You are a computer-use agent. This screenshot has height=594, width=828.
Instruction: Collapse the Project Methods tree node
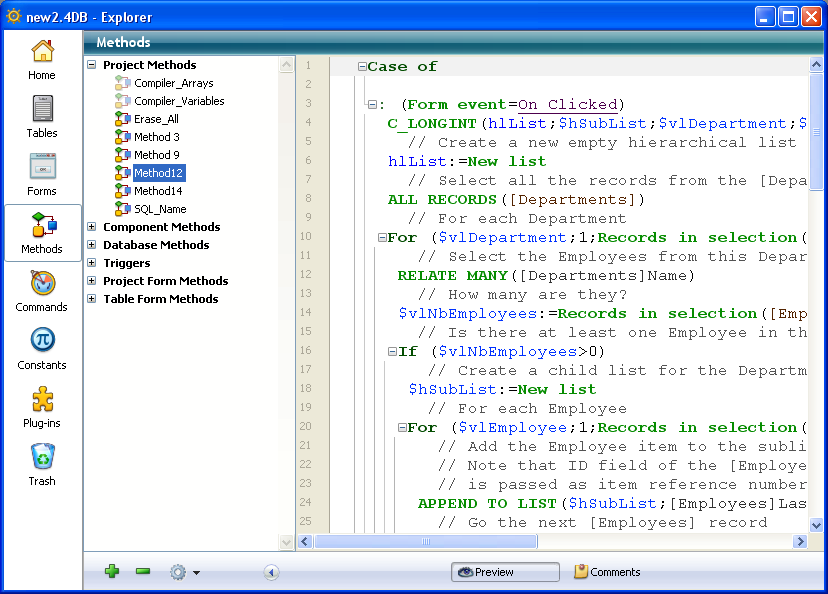coord(92,65)
